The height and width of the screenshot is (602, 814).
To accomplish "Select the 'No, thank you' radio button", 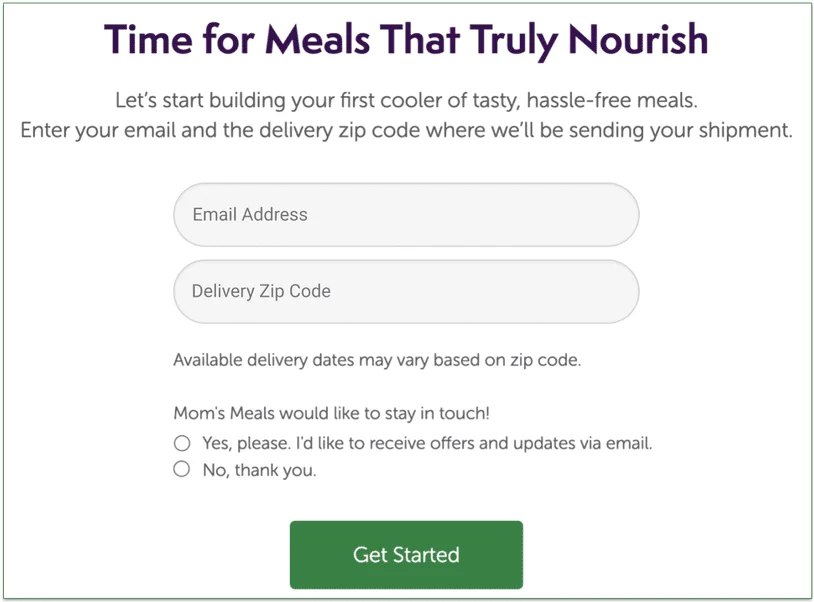I will click(x=181, y=468).
